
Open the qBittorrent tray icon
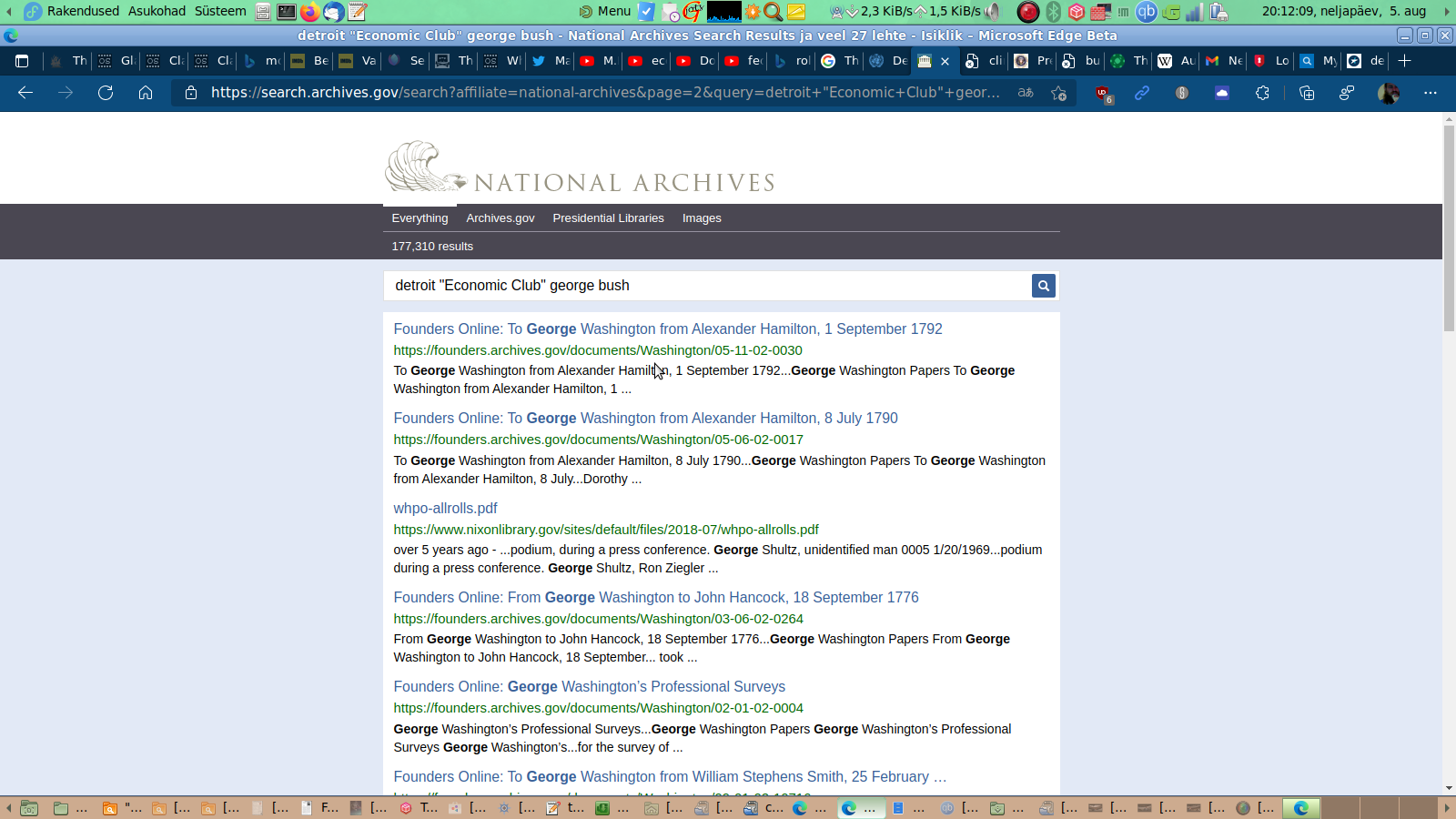(1147, 12)
